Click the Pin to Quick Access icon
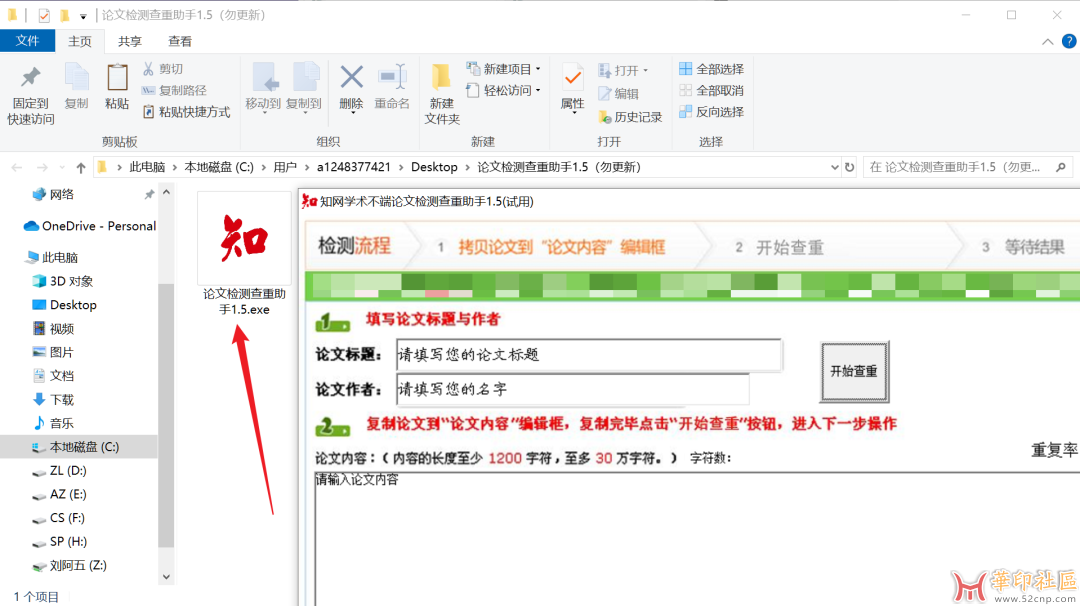The image size is (1080, 606). 31,80
